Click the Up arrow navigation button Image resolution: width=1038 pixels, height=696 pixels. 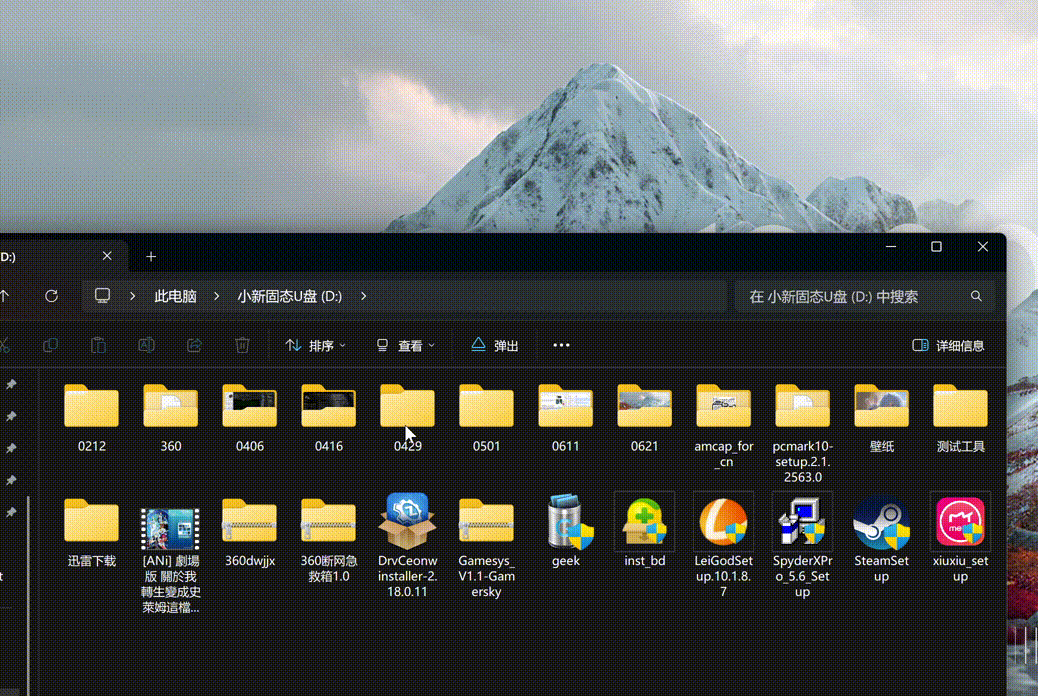5,296
